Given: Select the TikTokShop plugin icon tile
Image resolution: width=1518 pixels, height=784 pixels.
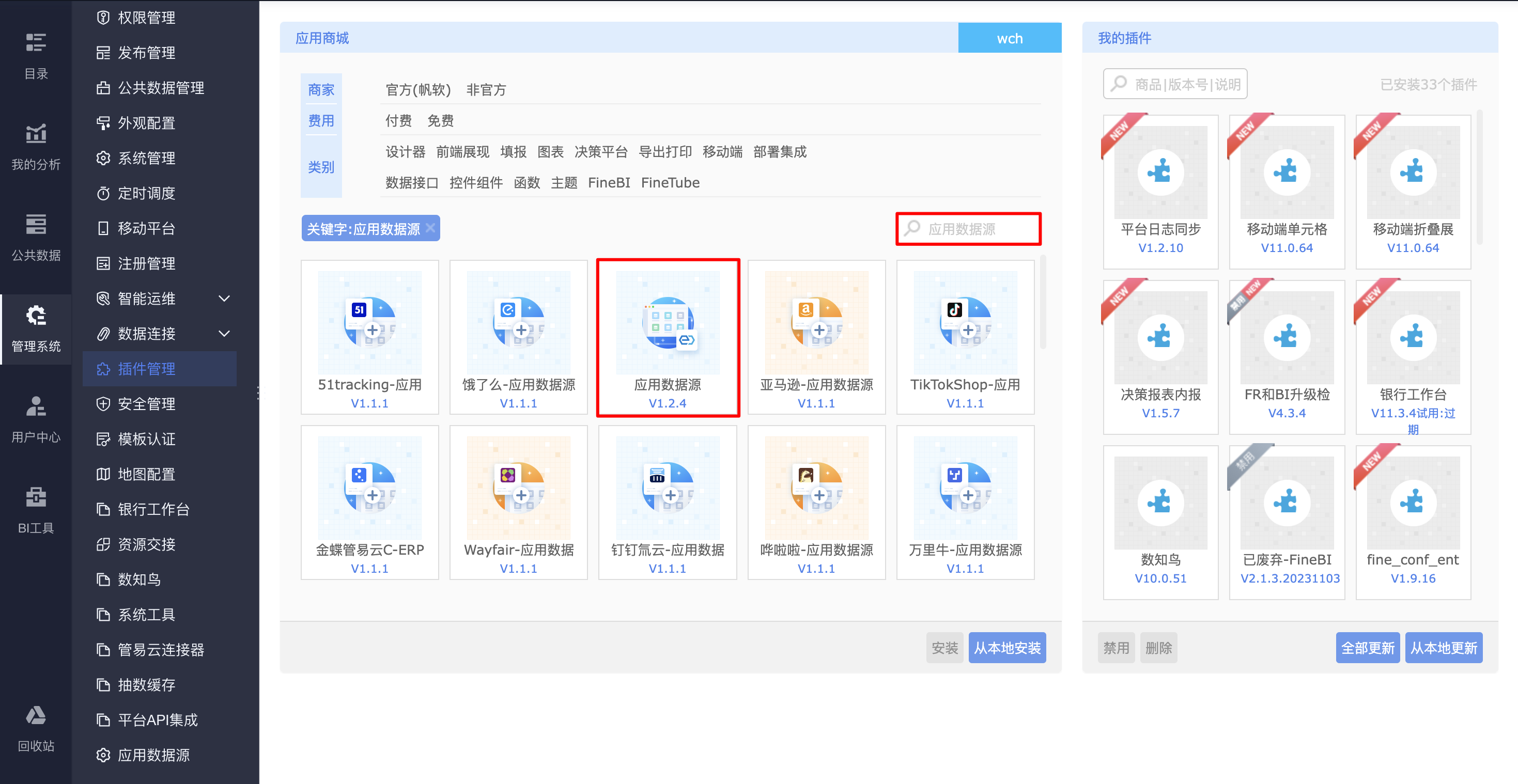Looking at the screenshot, I should click(965, 323).
